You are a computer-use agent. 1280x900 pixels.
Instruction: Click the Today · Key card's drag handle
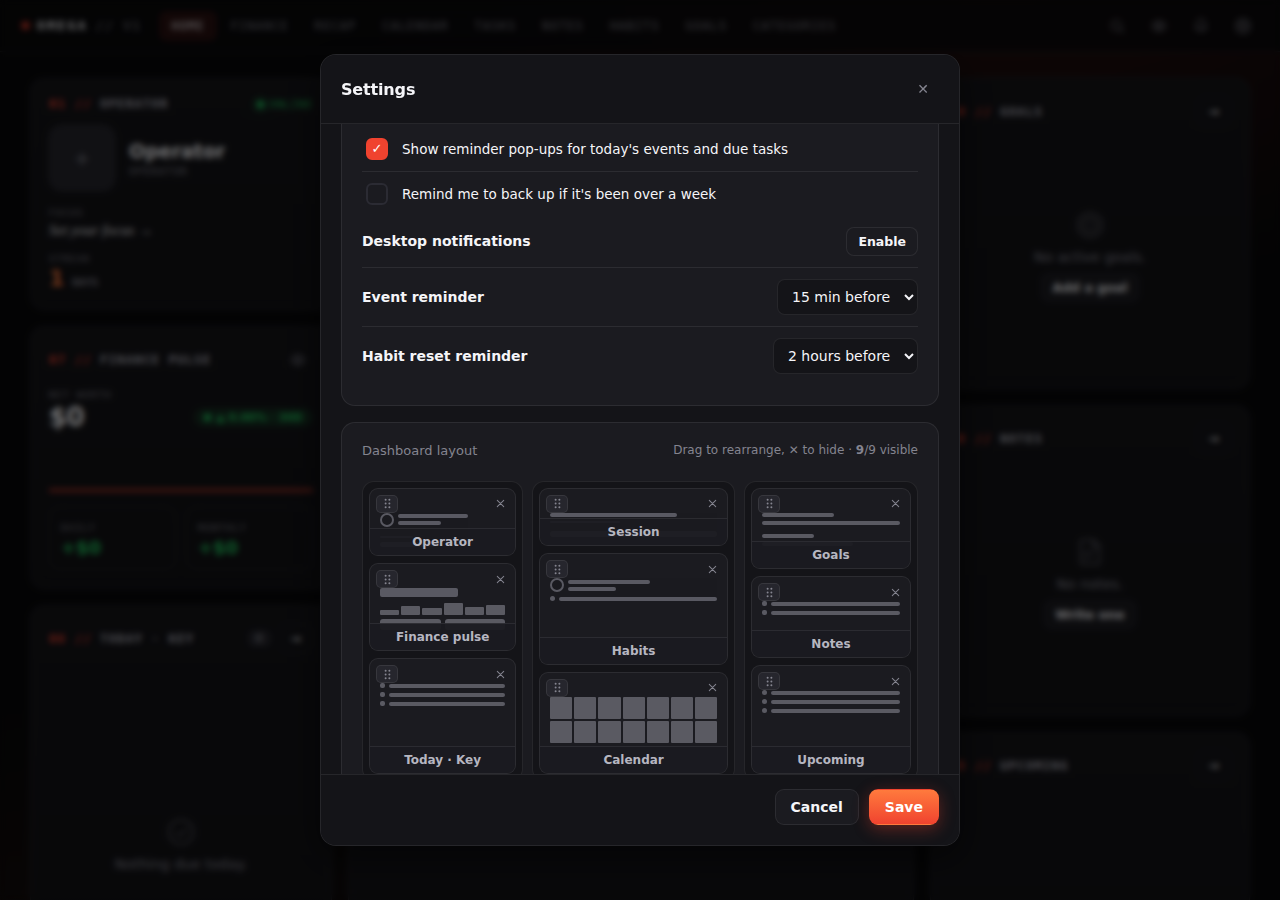coord(387,674)
